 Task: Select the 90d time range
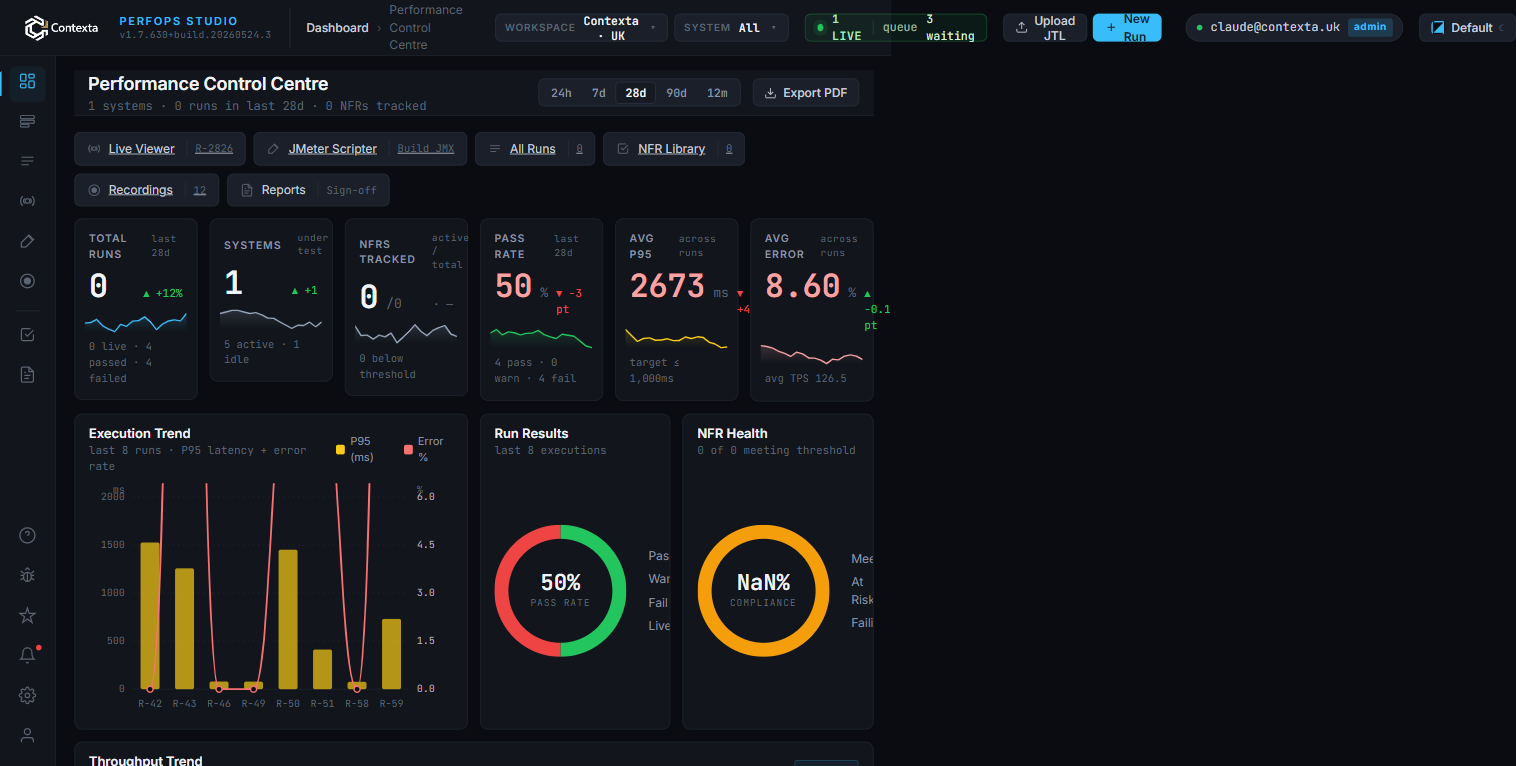tap(677, 93)
